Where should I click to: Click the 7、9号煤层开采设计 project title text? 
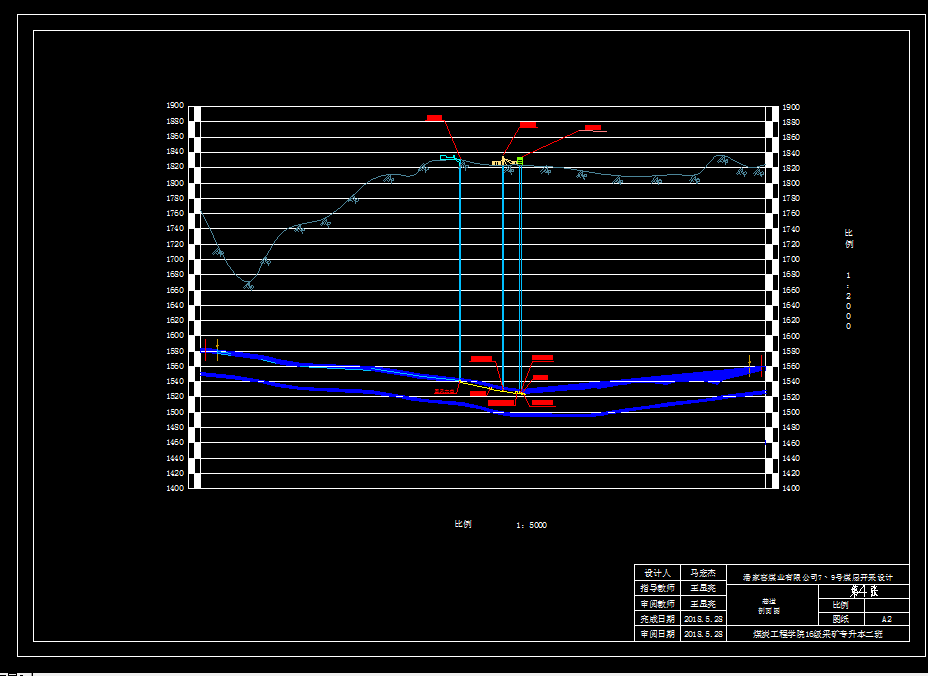coord(817,577)
